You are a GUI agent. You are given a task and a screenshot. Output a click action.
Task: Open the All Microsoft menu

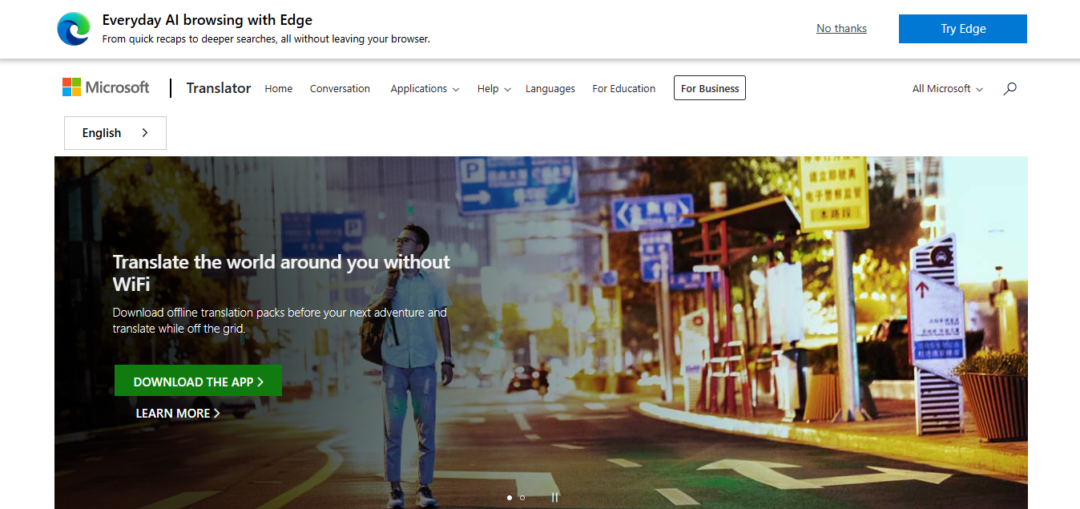[947, 89]
